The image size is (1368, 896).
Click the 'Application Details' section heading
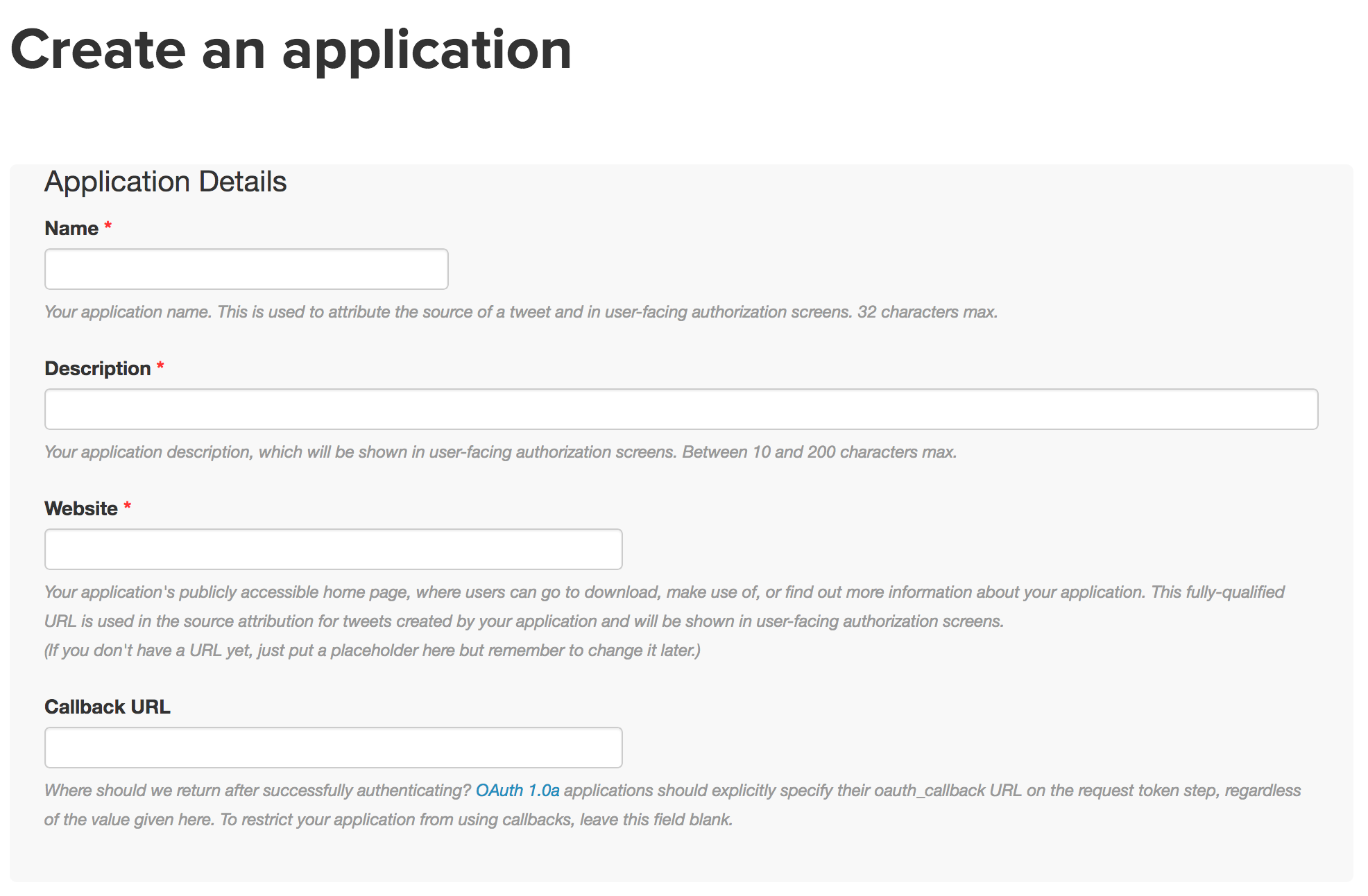166,182
